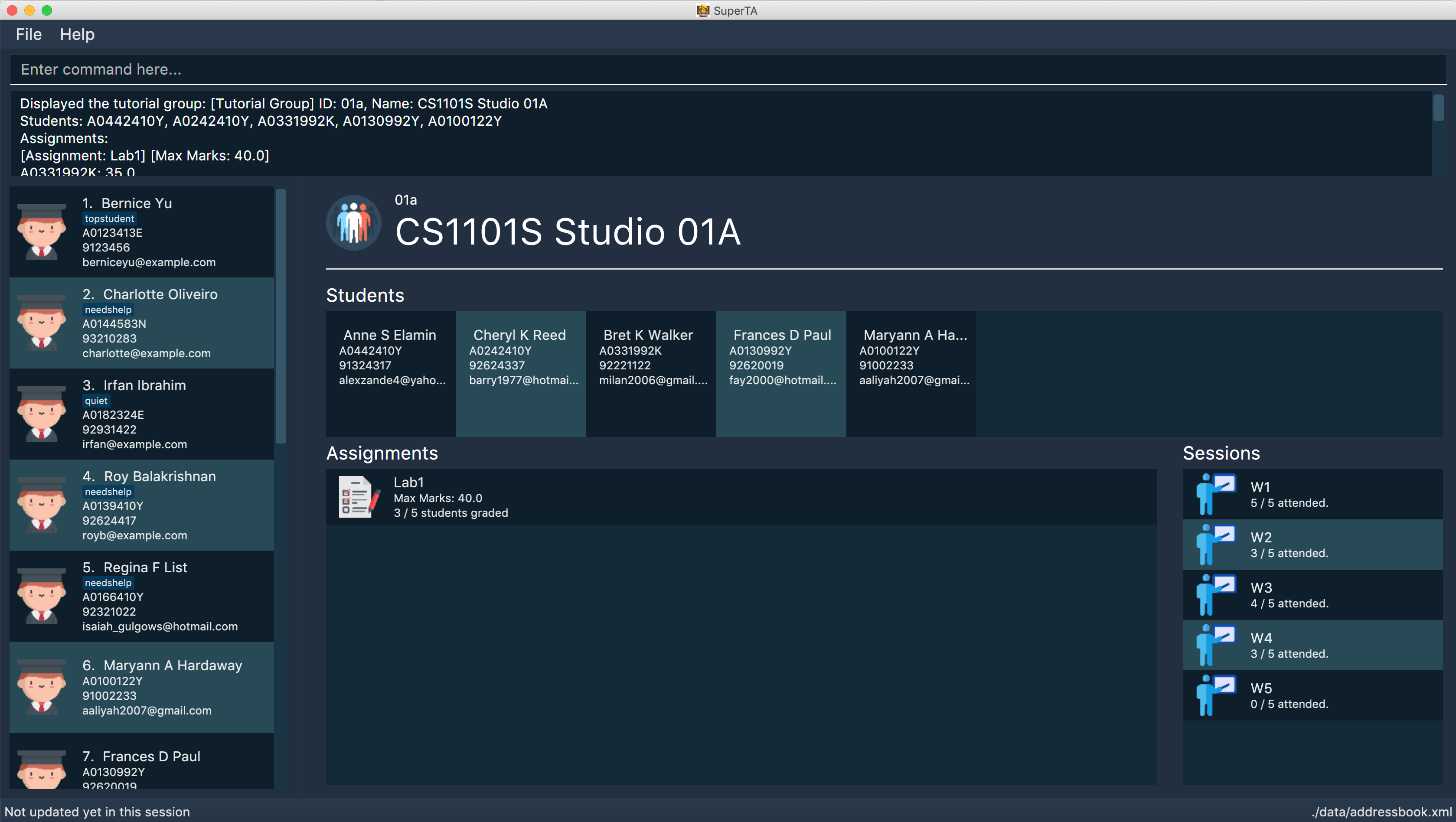This screenshot has height=822, width=1456.
Task: Select session W3 4 / 5 attended
Action: 1312,595
